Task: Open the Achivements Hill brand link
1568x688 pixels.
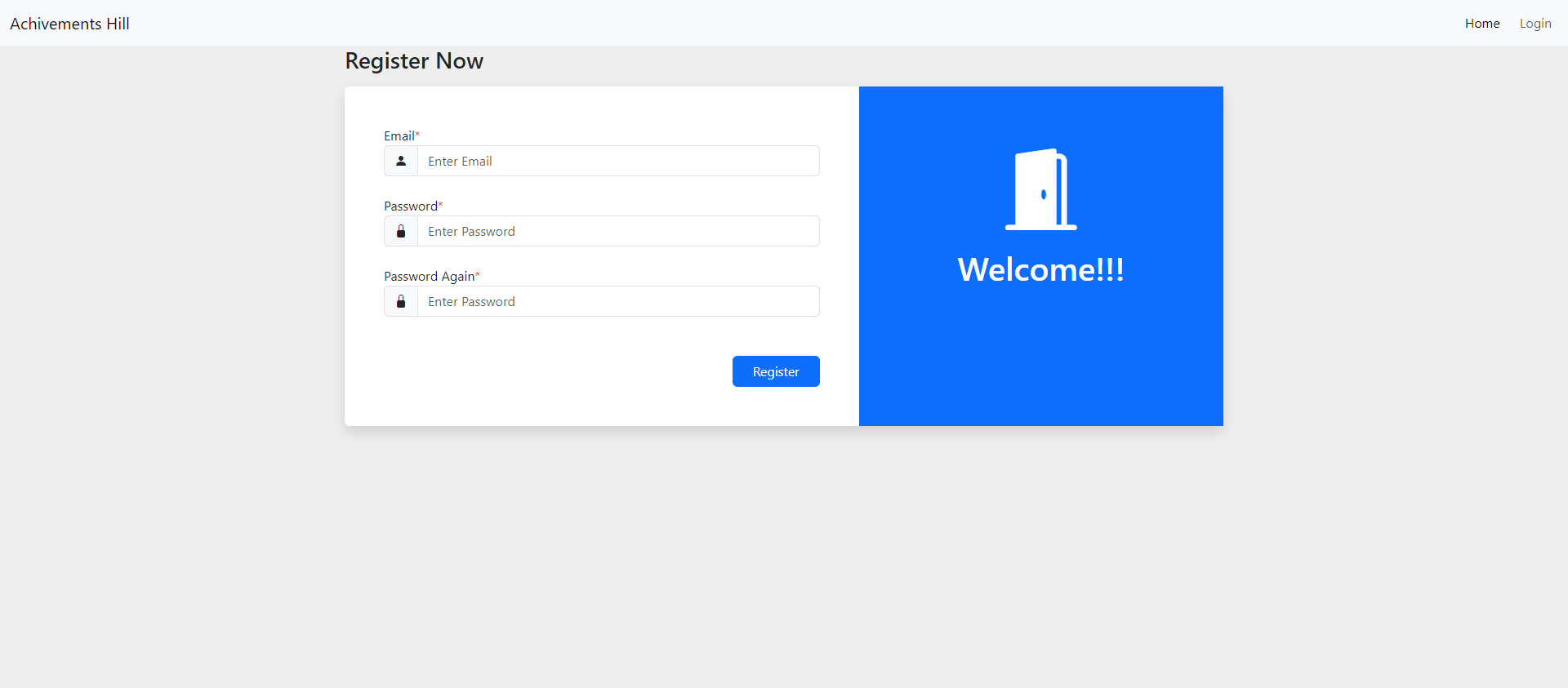Action: [x=69, y=24]
